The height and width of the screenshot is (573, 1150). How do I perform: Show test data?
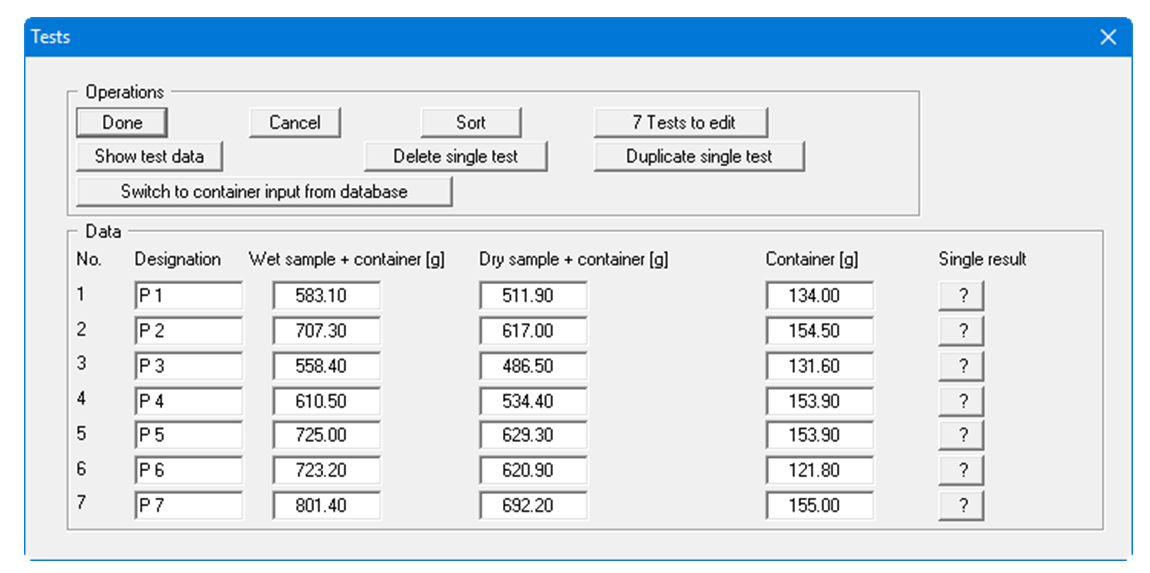[149, 156]
